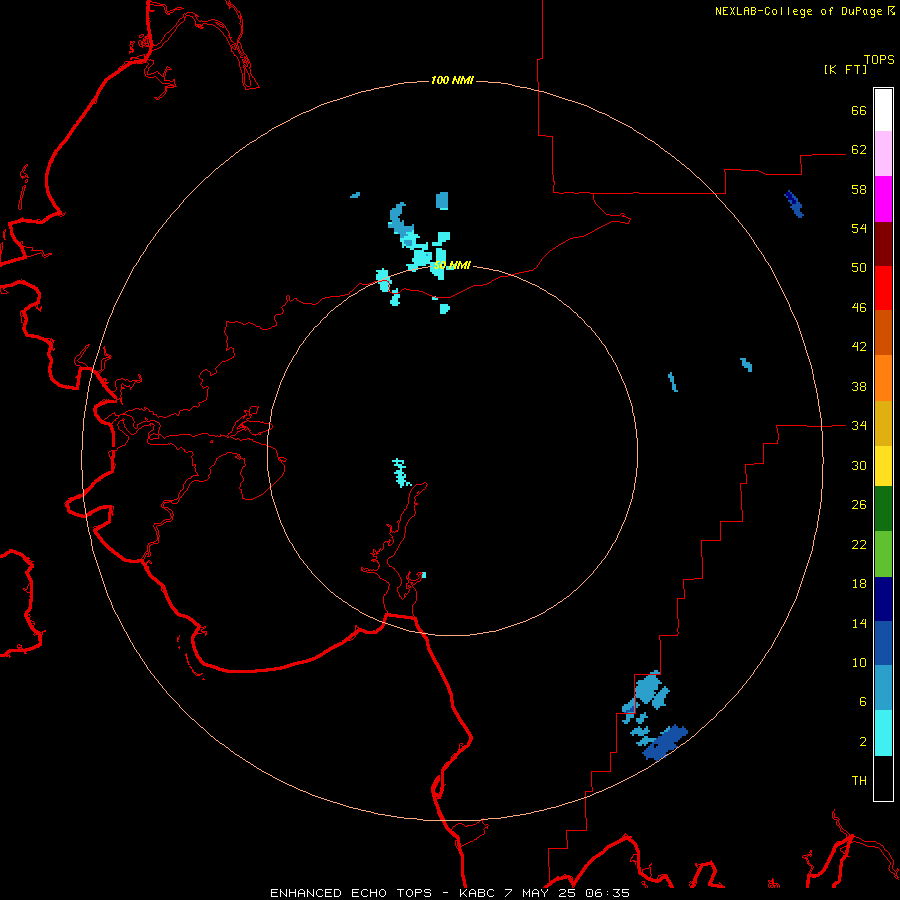
Task: Click the legend value 2
Action: click(x=863, y=741)
